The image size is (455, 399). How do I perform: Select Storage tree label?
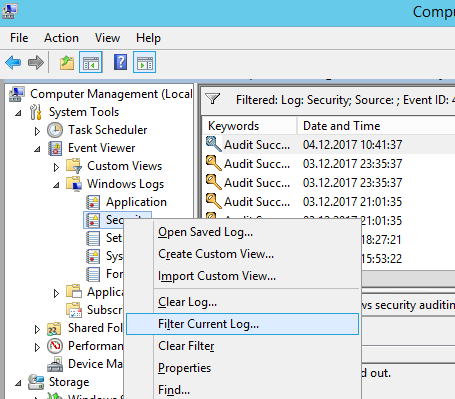pyautogui.click(x=69, y=382)
